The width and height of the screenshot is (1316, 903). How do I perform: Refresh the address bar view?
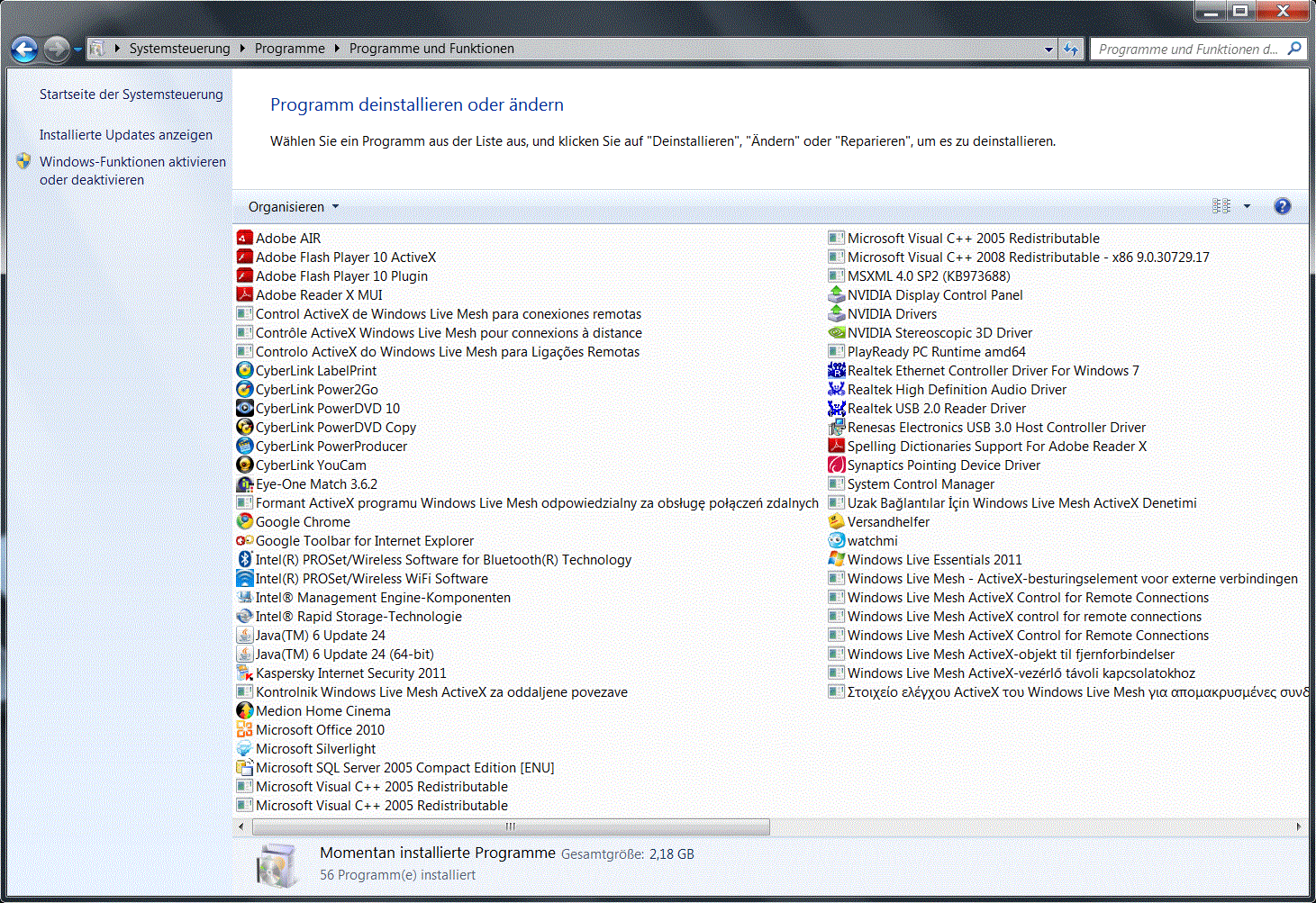pyautogui.click(x=1071, y=49)
